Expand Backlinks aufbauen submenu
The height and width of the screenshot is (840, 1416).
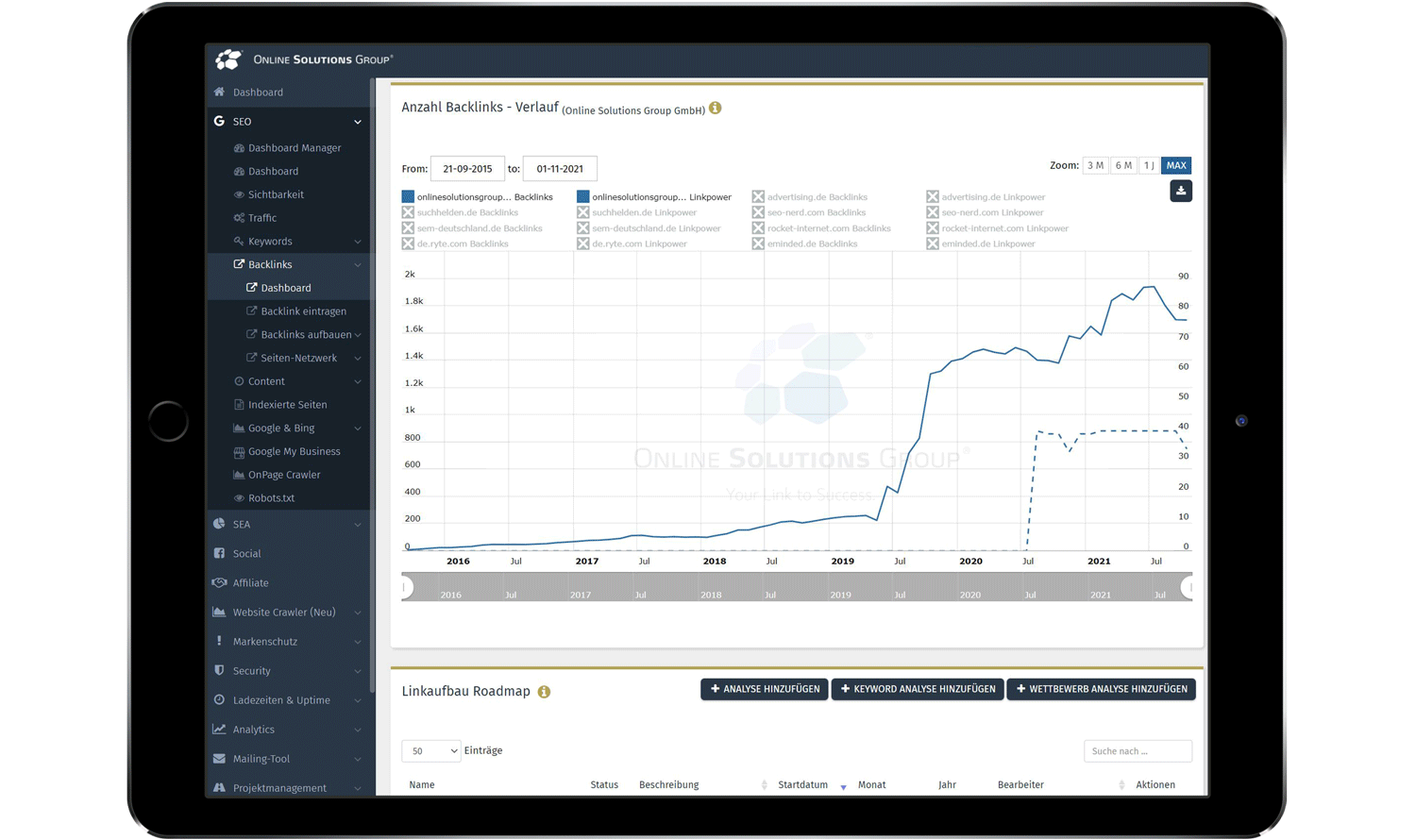pos(358,335)
